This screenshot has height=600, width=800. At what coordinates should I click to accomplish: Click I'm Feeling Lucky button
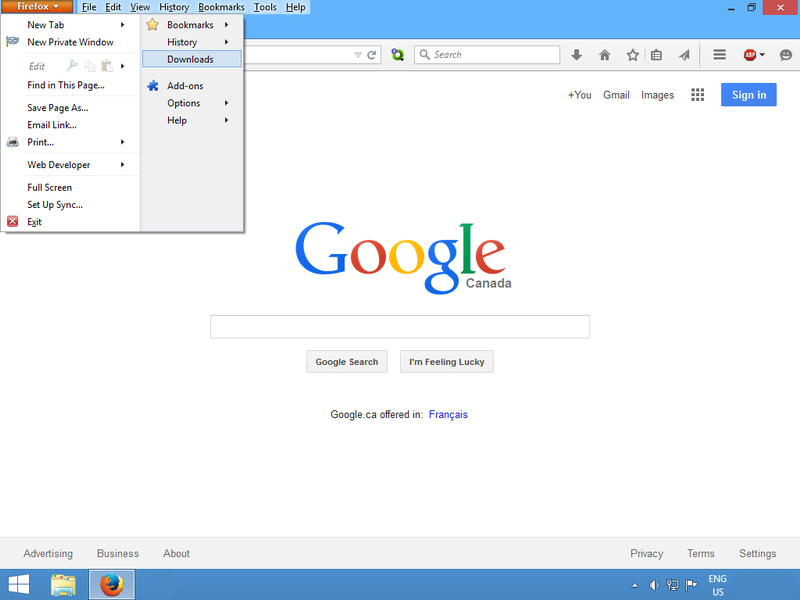tap(447, 362)
